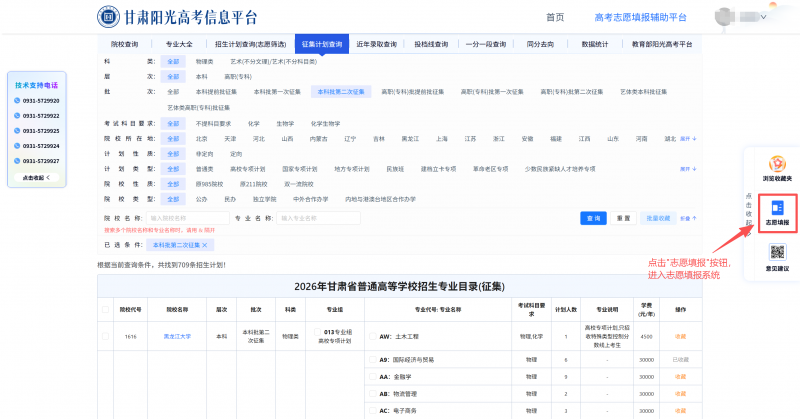Click the 批量收藏 button
The image size is (800, 419).
pos(658,218)
